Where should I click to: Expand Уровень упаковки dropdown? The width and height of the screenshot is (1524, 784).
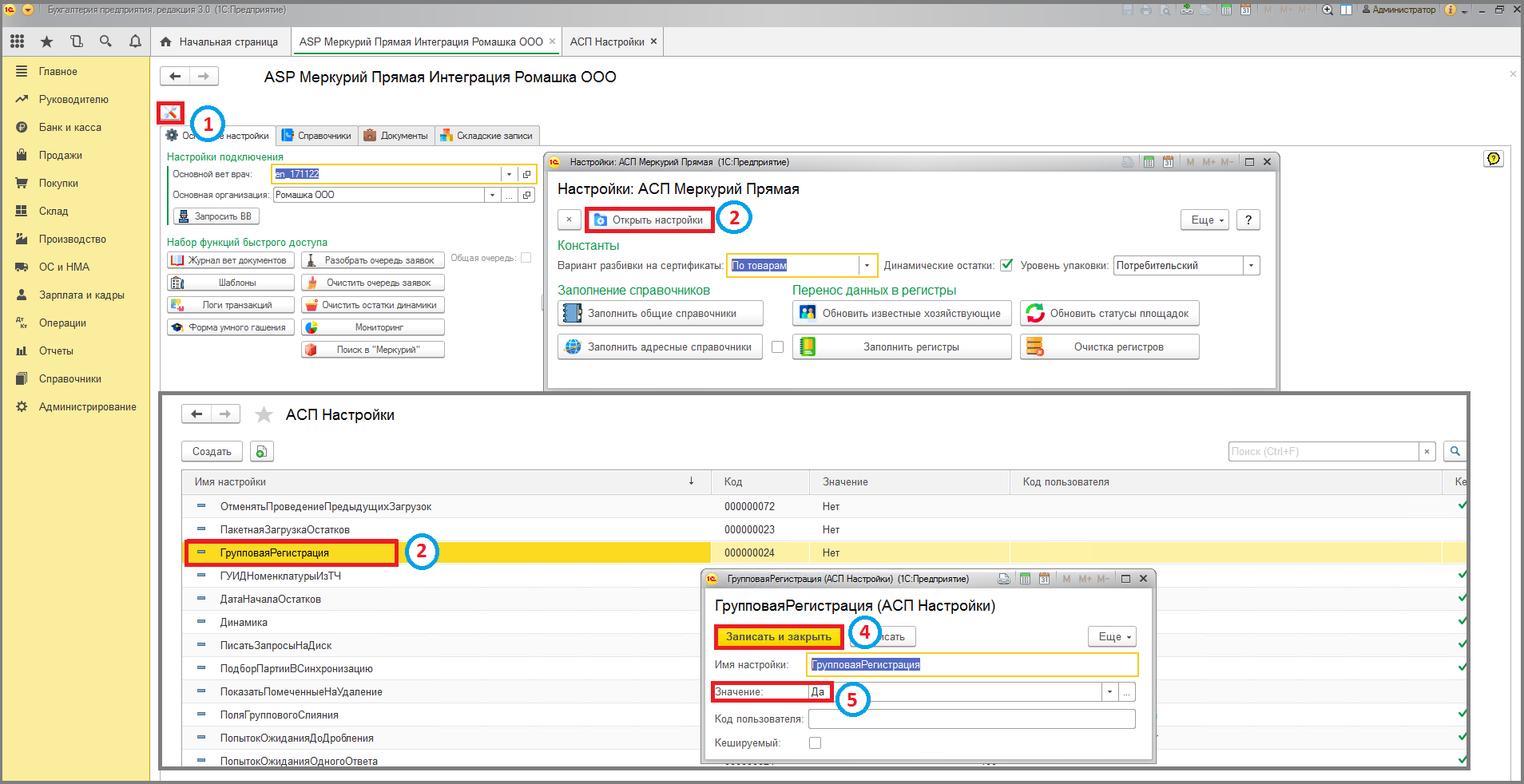coord(1251,266)
